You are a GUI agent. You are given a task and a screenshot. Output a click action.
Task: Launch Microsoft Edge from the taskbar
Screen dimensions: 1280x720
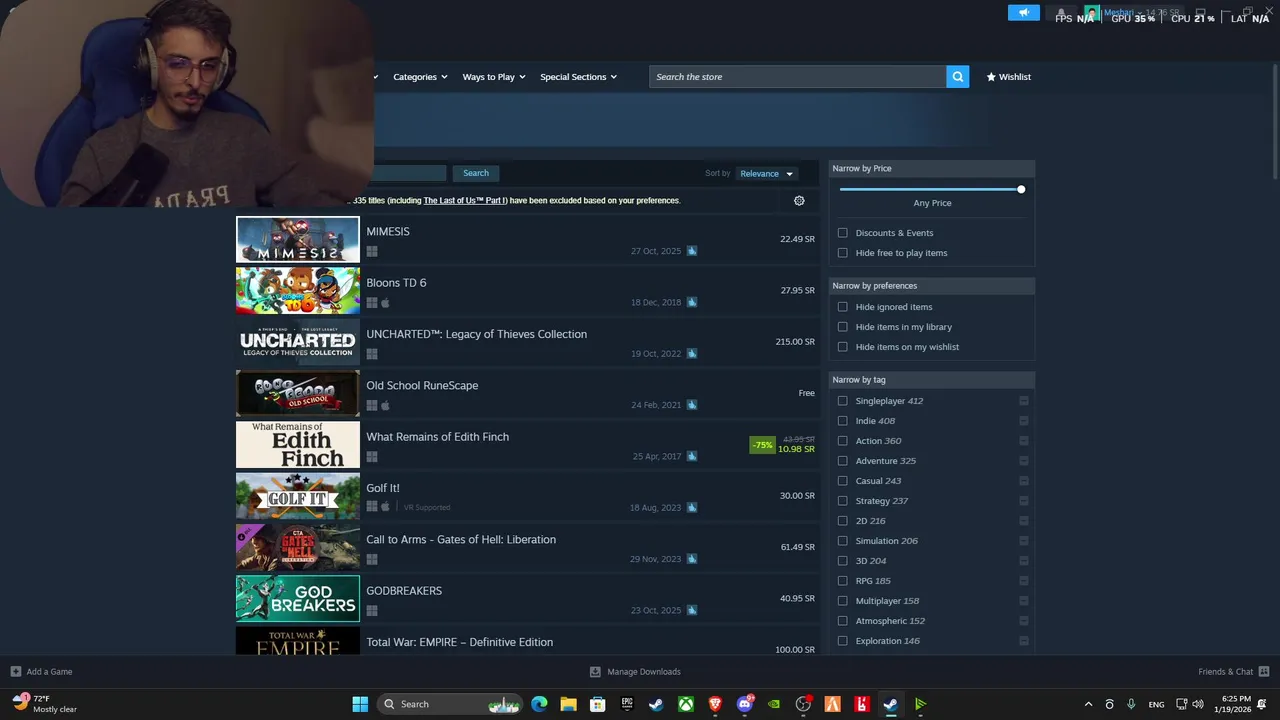pos(539,704)
